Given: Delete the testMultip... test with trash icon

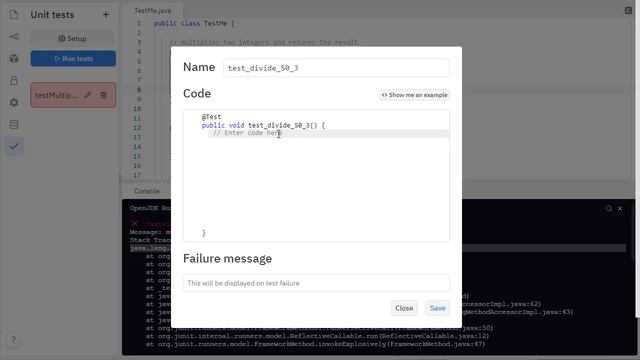Looking at the screenshot, I should [103, 95].
